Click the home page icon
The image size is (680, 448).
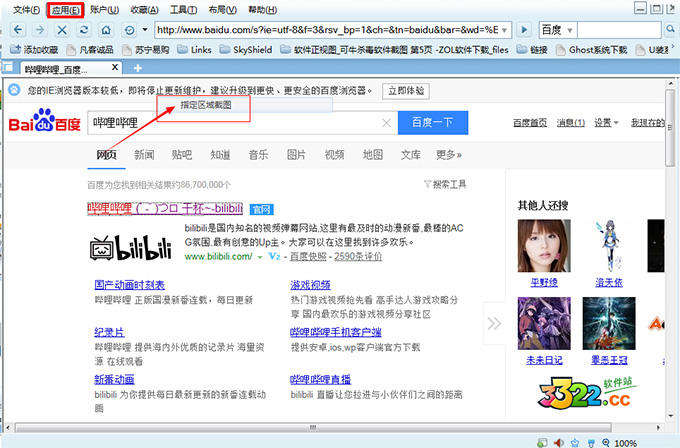pyautogui.click(x=107, y=30)
